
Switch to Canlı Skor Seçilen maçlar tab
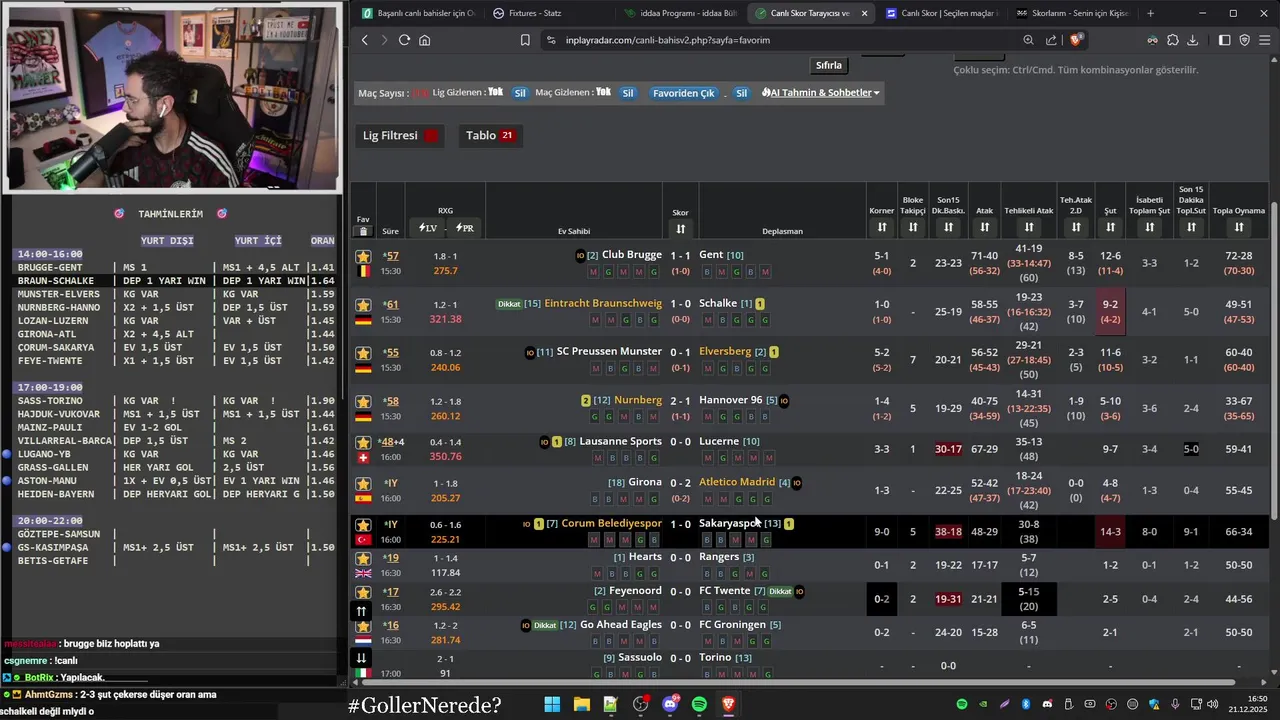coord(942,13)
